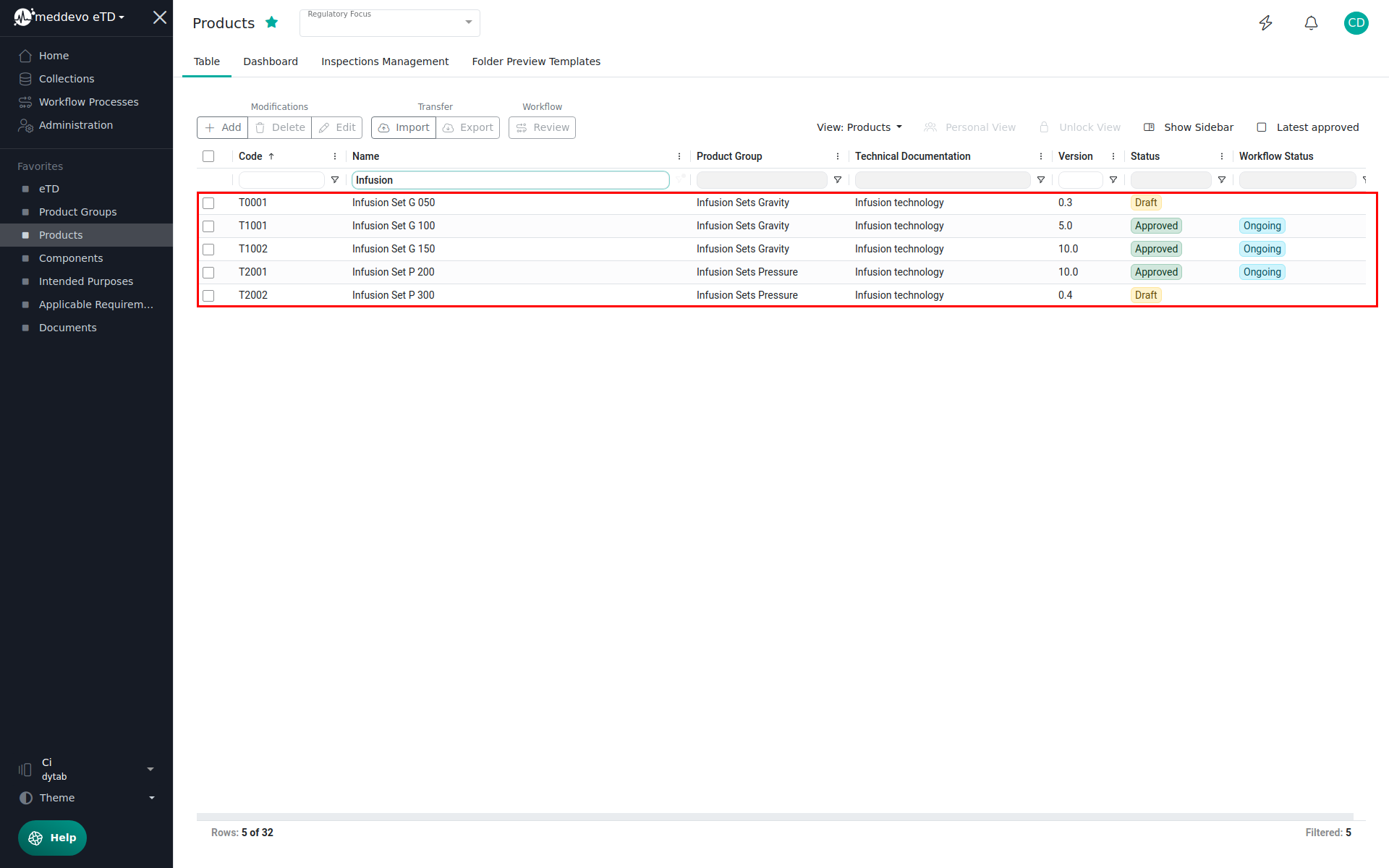
Task: Click the Code column filter funnel icon
Action: (x=335, y=180)
